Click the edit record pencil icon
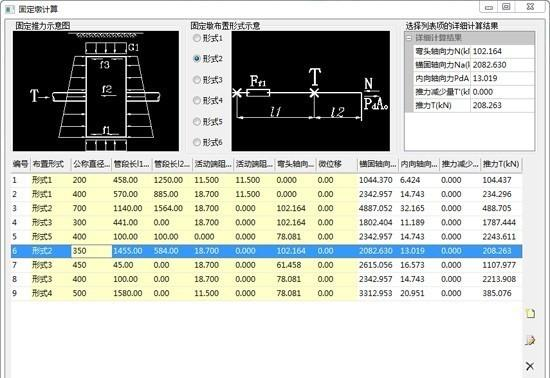This screenshot has height=378, width=550. 530,340
